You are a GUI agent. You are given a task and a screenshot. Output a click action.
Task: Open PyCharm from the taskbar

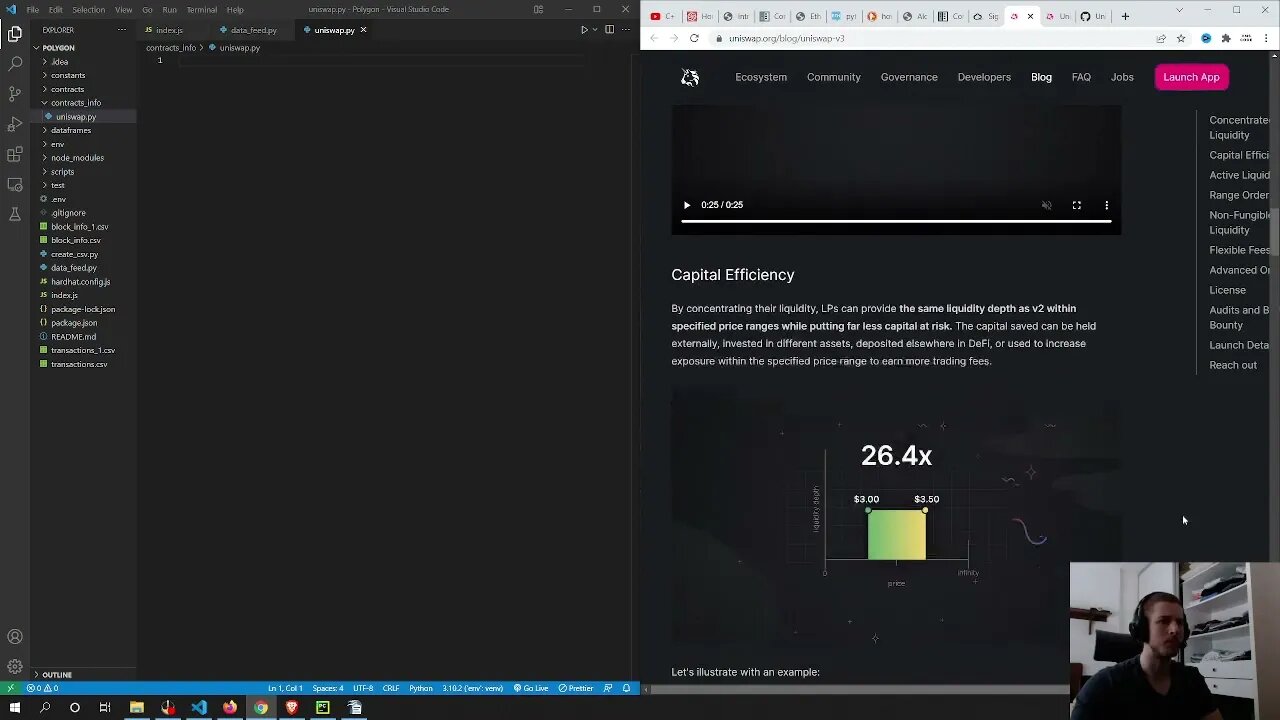click(x=323, y=708)
